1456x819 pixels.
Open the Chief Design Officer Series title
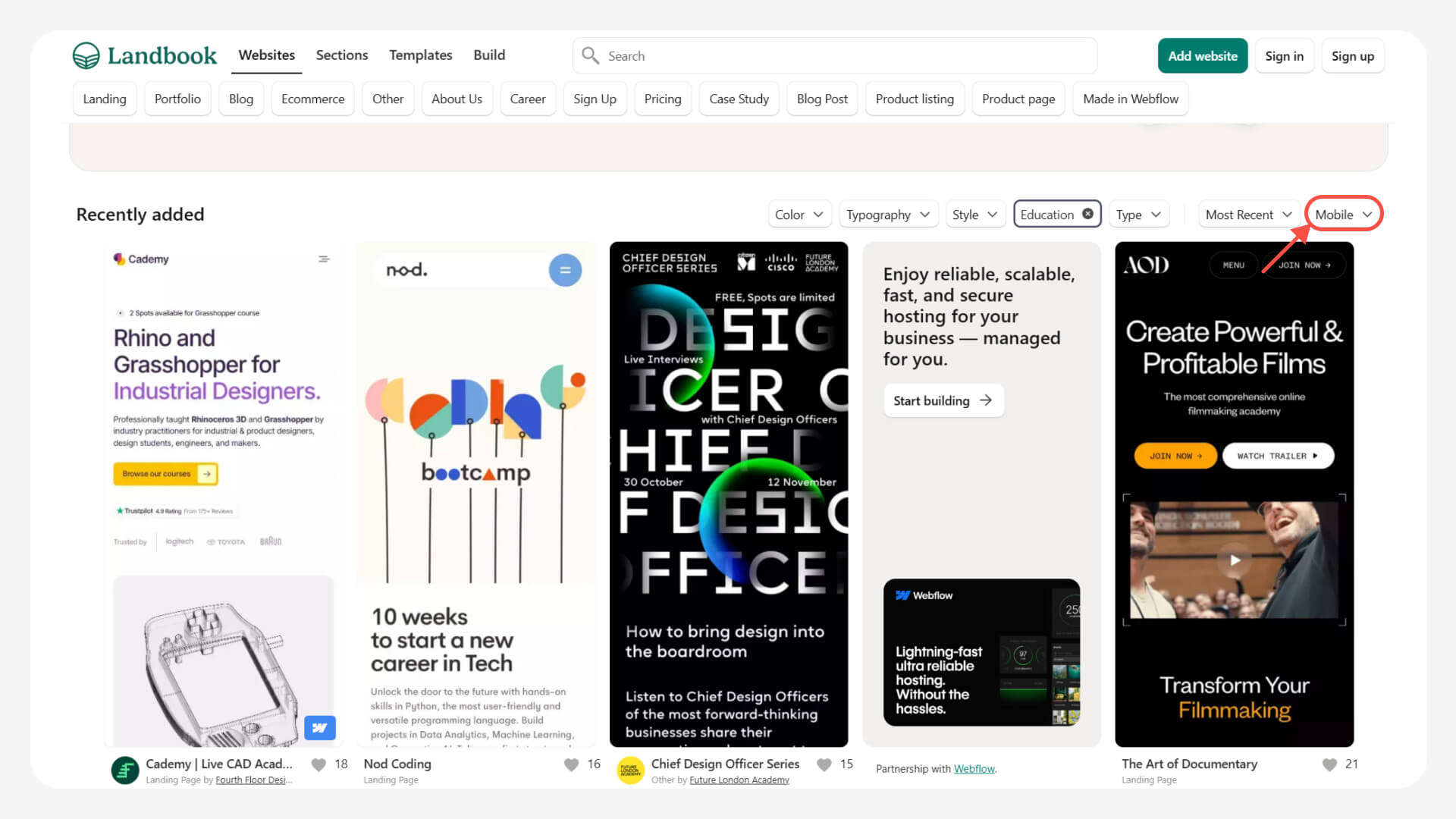725,764
